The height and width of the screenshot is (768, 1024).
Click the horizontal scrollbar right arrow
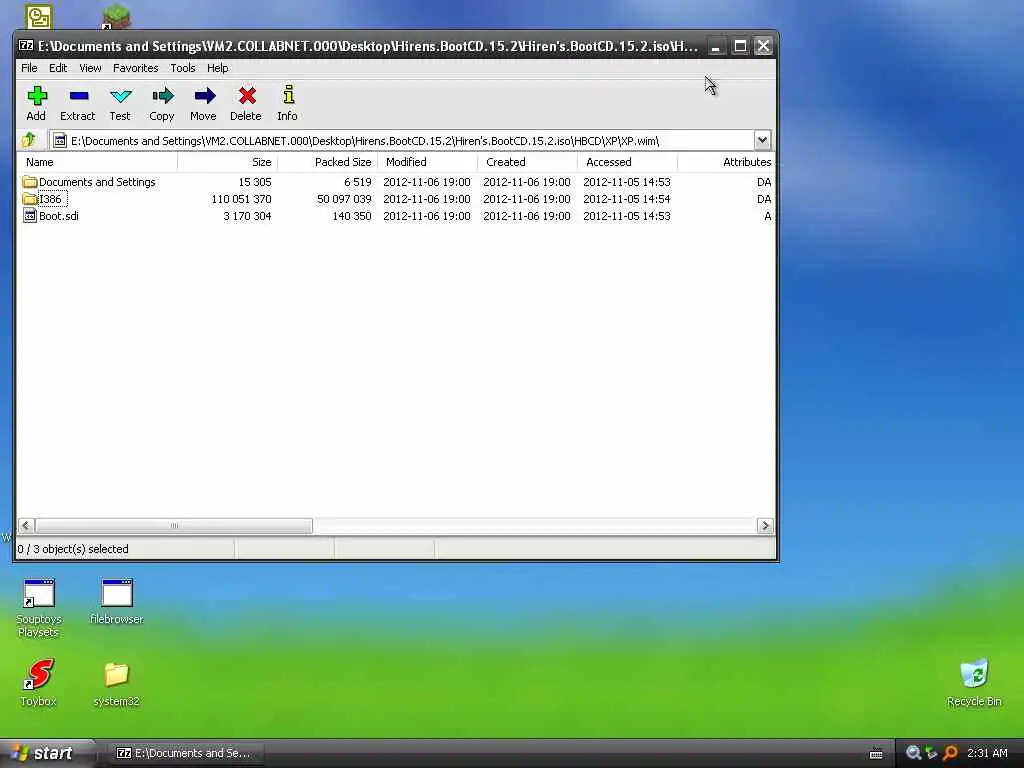[x=765, y=526]
